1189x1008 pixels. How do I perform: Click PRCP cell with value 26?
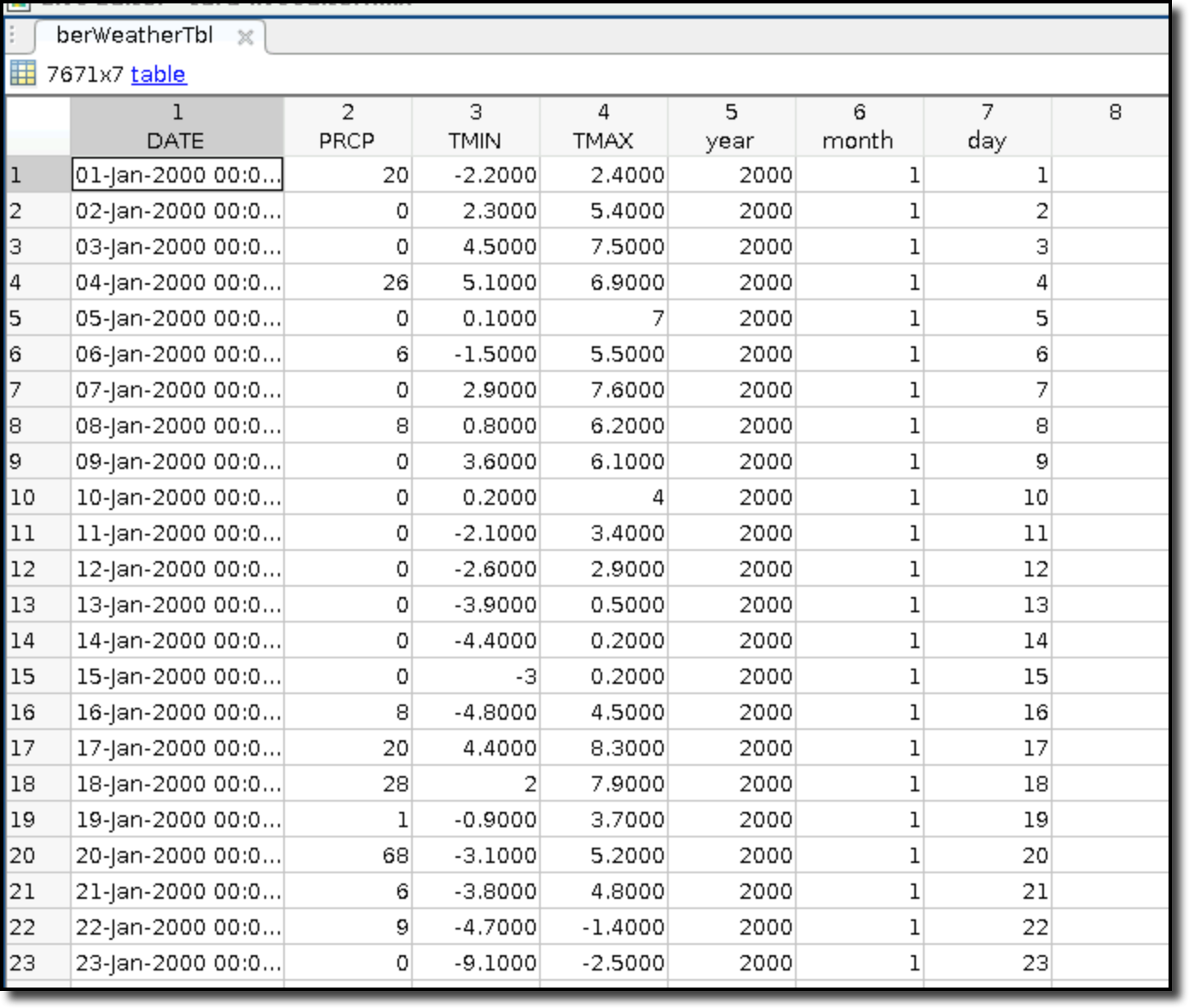tap(348, 282)
